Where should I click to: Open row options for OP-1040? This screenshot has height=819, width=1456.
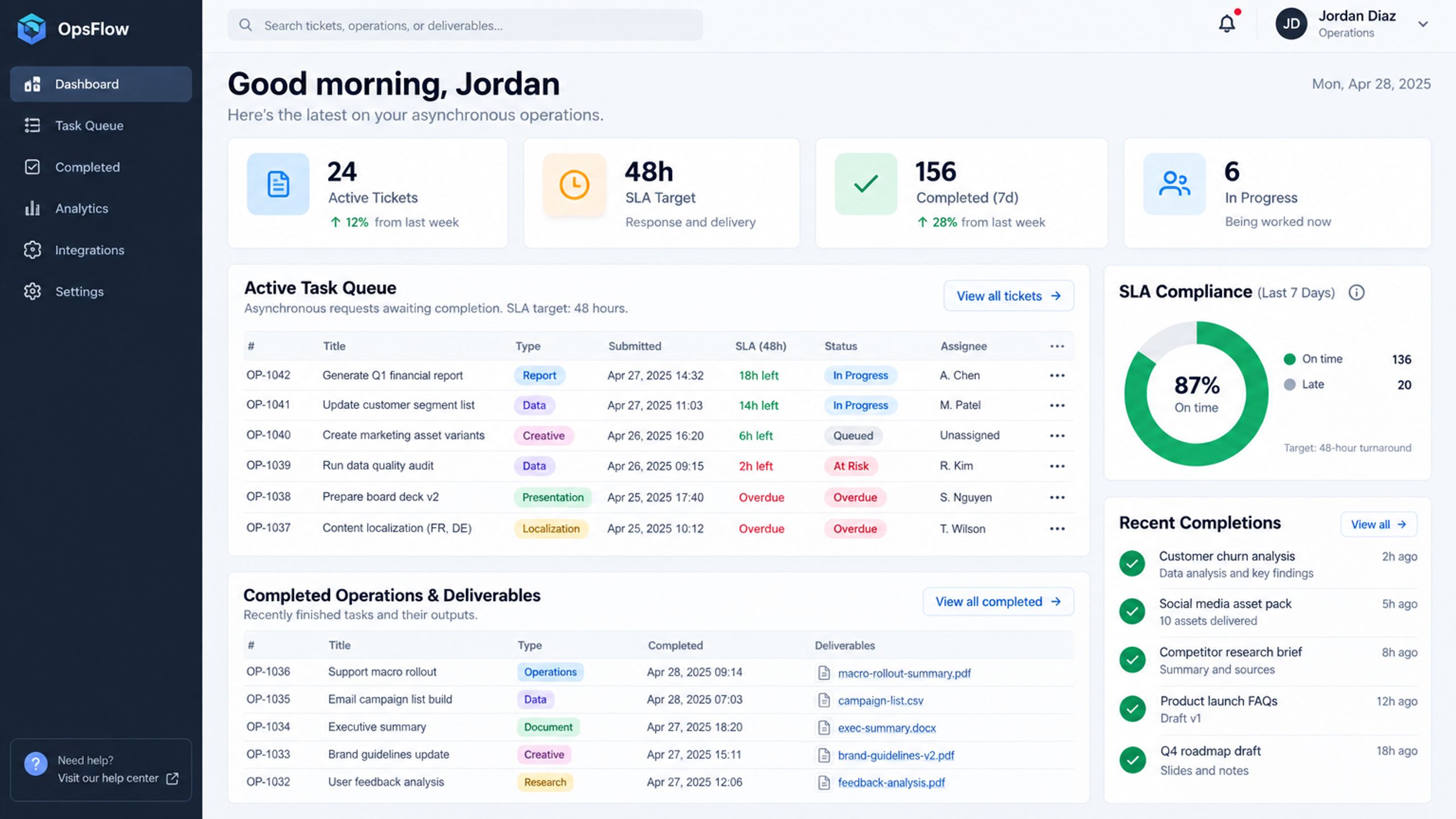pyautogui.click(x=1057, y=436)
